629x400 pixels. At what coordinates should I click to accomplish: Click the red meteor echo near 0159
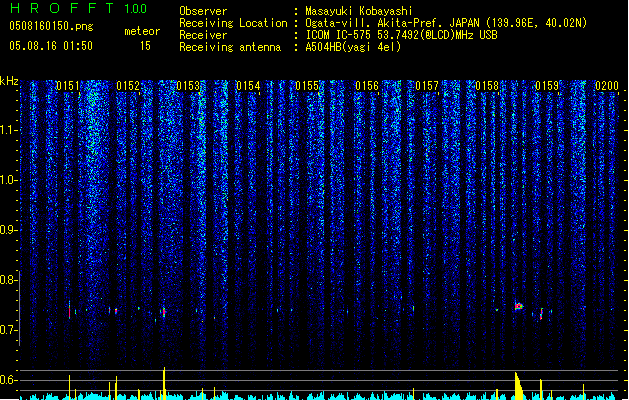click(541, 314)
